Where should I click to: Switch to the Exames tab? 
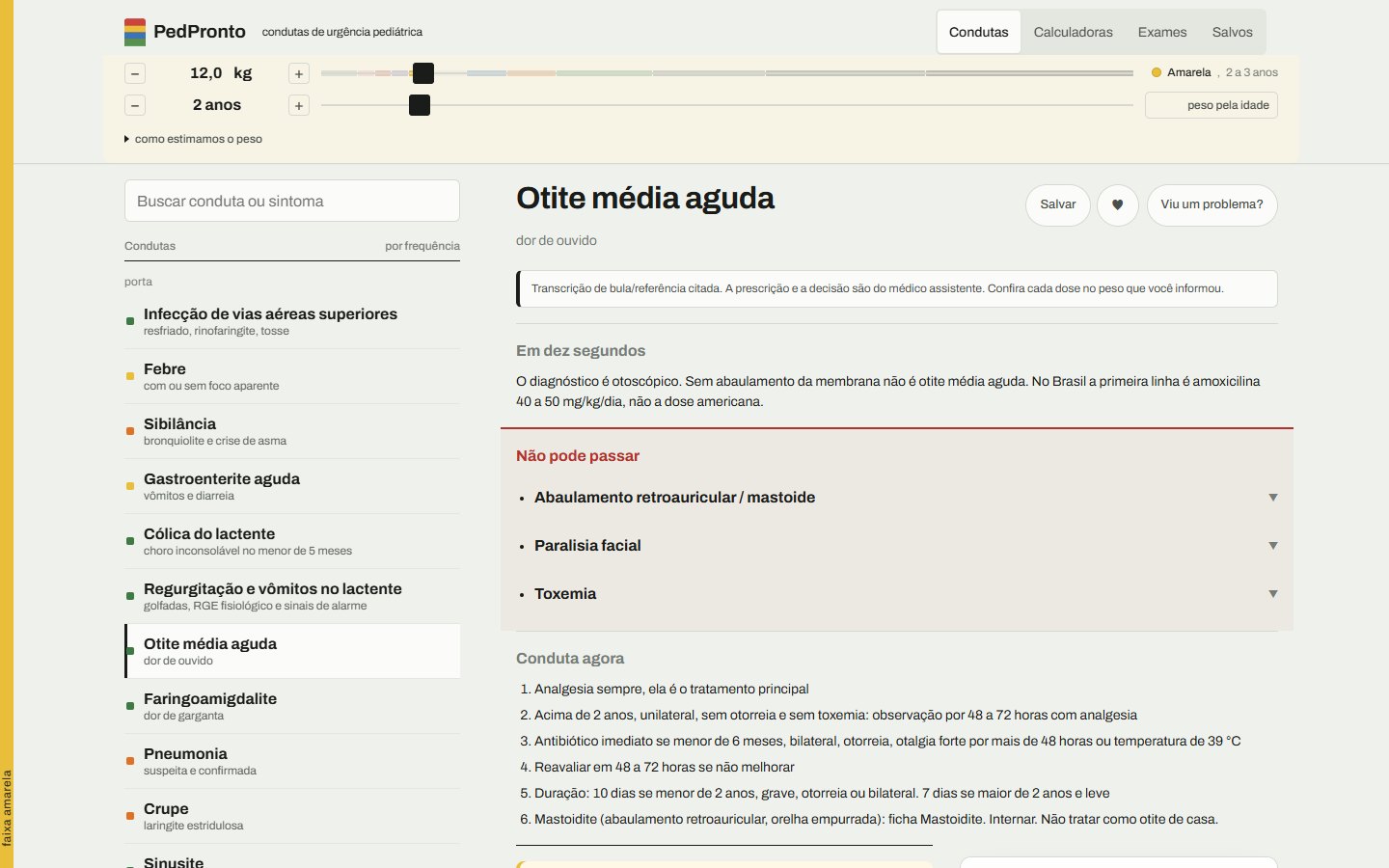[x=1162, y=32]
